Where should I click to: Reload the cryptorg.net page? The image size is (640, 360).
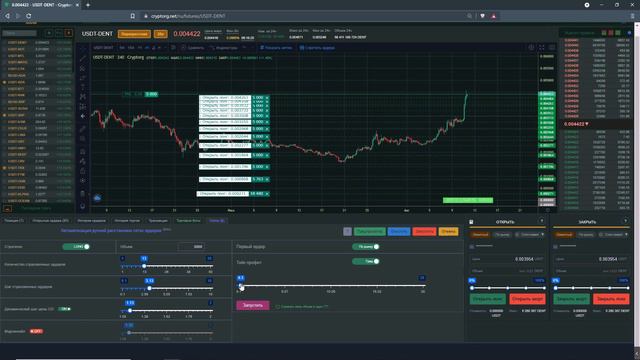(29, 16)
